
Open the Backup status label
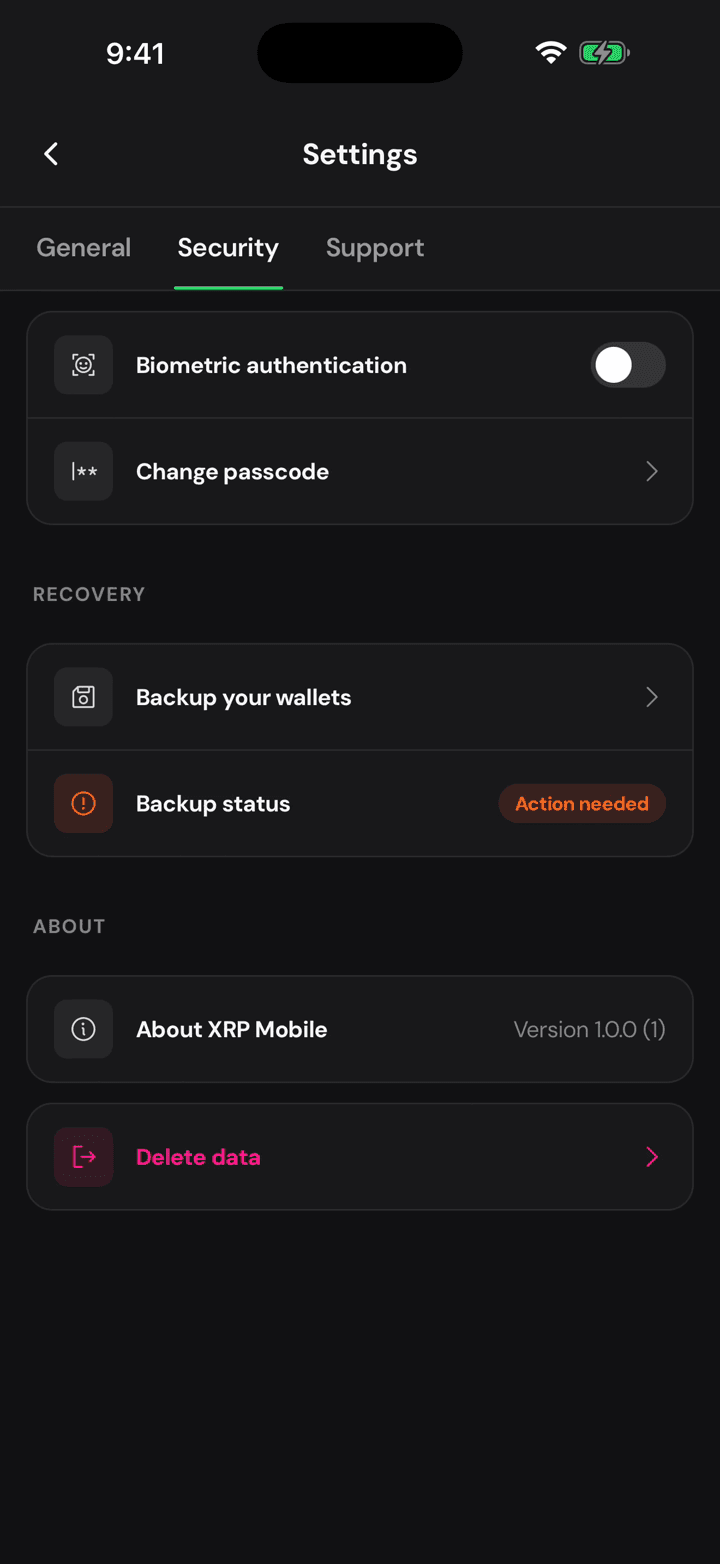click(213, 804)
